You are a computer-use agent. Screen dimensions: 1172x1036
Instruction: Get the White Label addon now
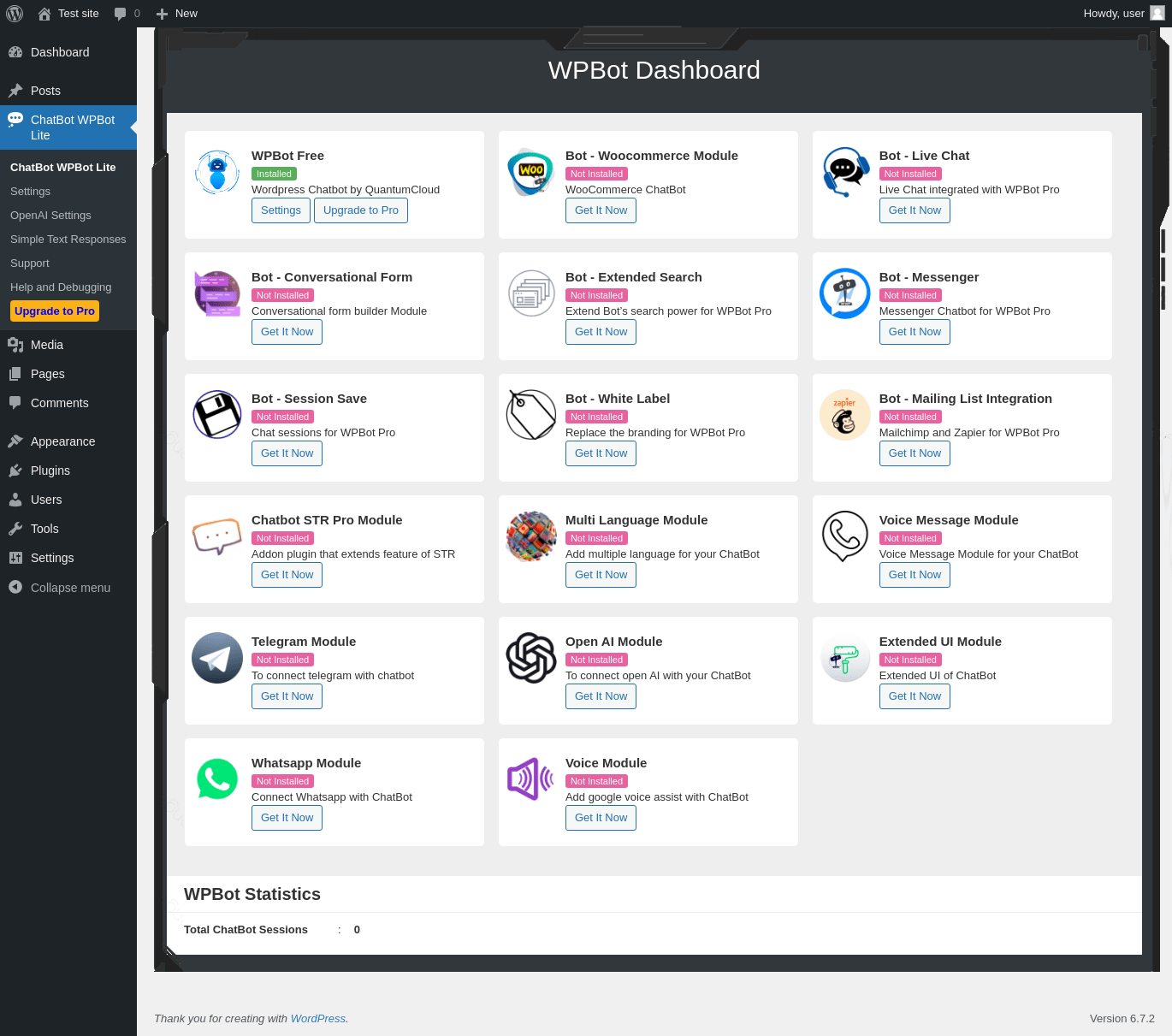pyautogui.click(x=601, y=453)
